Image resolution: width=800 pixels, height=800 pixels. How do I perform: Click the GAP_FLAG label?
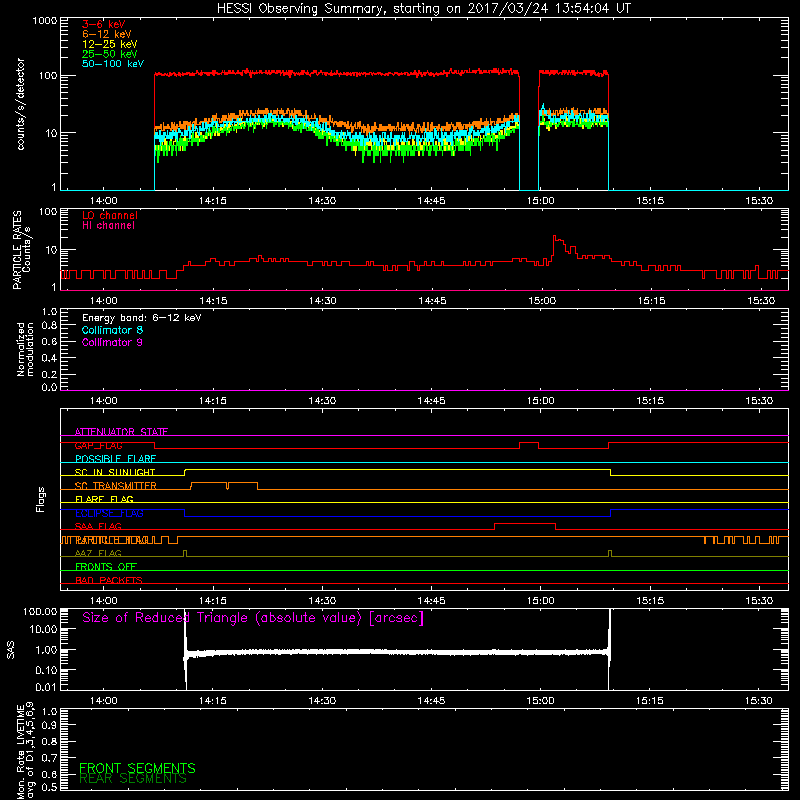98,445
